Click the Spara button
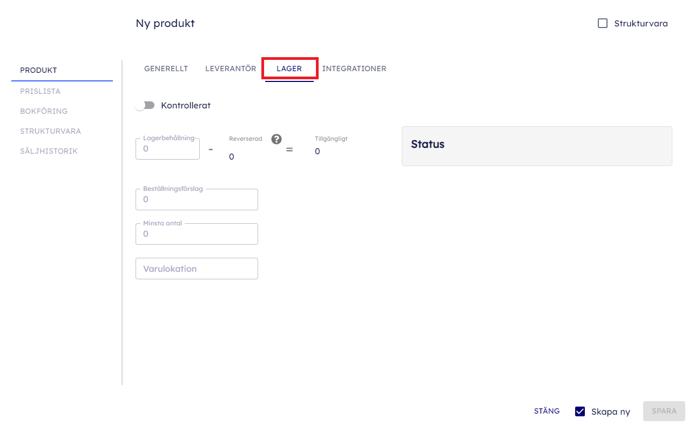 [664, 411]
